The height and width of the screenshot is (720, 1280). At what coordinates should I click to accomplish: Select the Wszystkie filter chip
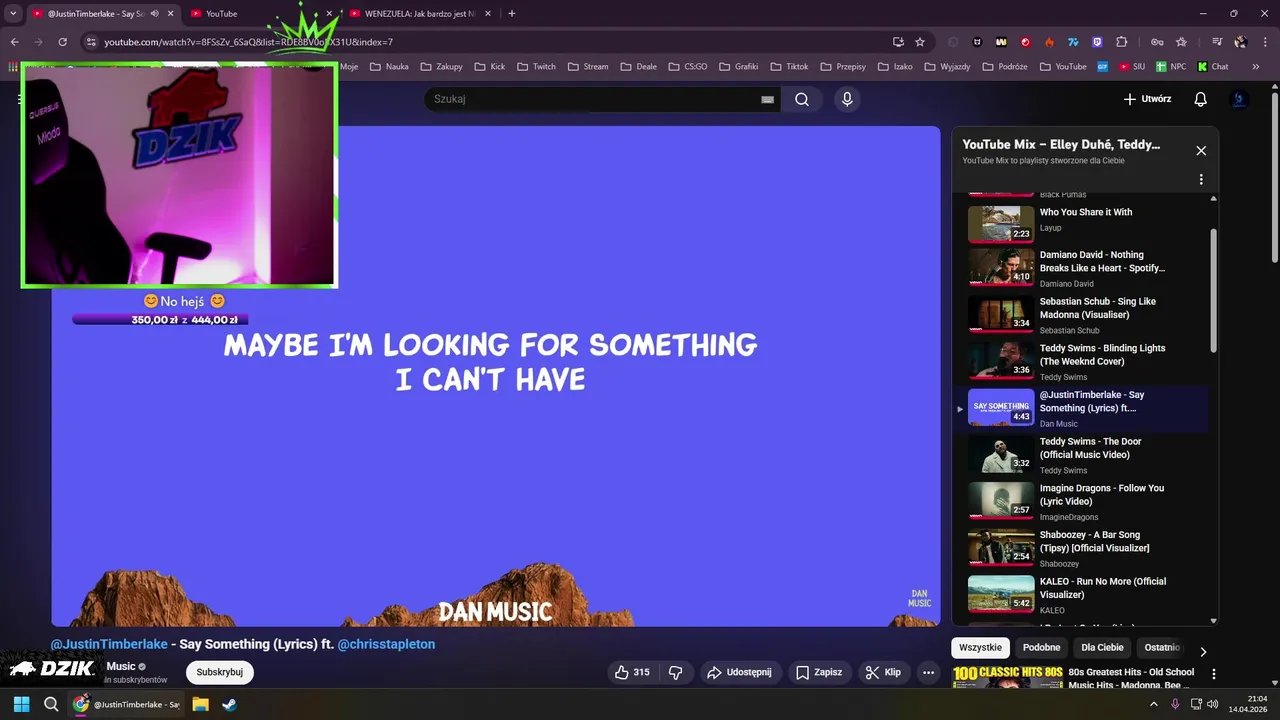[x=980, y=647]
